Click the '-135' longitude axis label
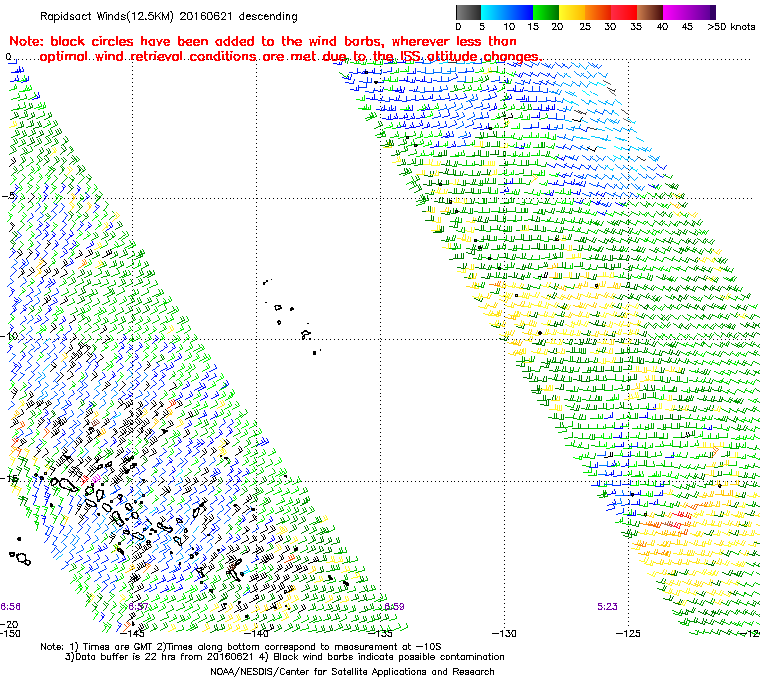 pos(380,633)
